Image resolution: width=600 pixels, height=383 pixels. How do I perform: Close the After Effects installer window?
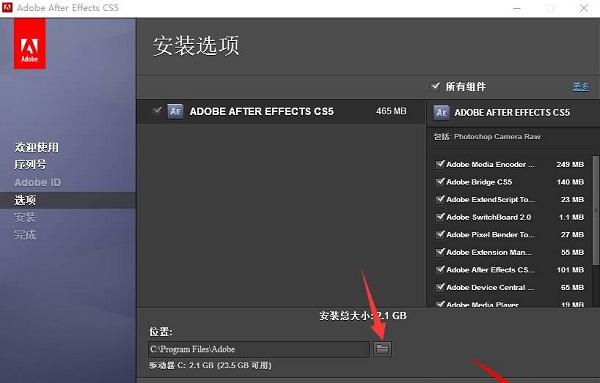(584, 8)
